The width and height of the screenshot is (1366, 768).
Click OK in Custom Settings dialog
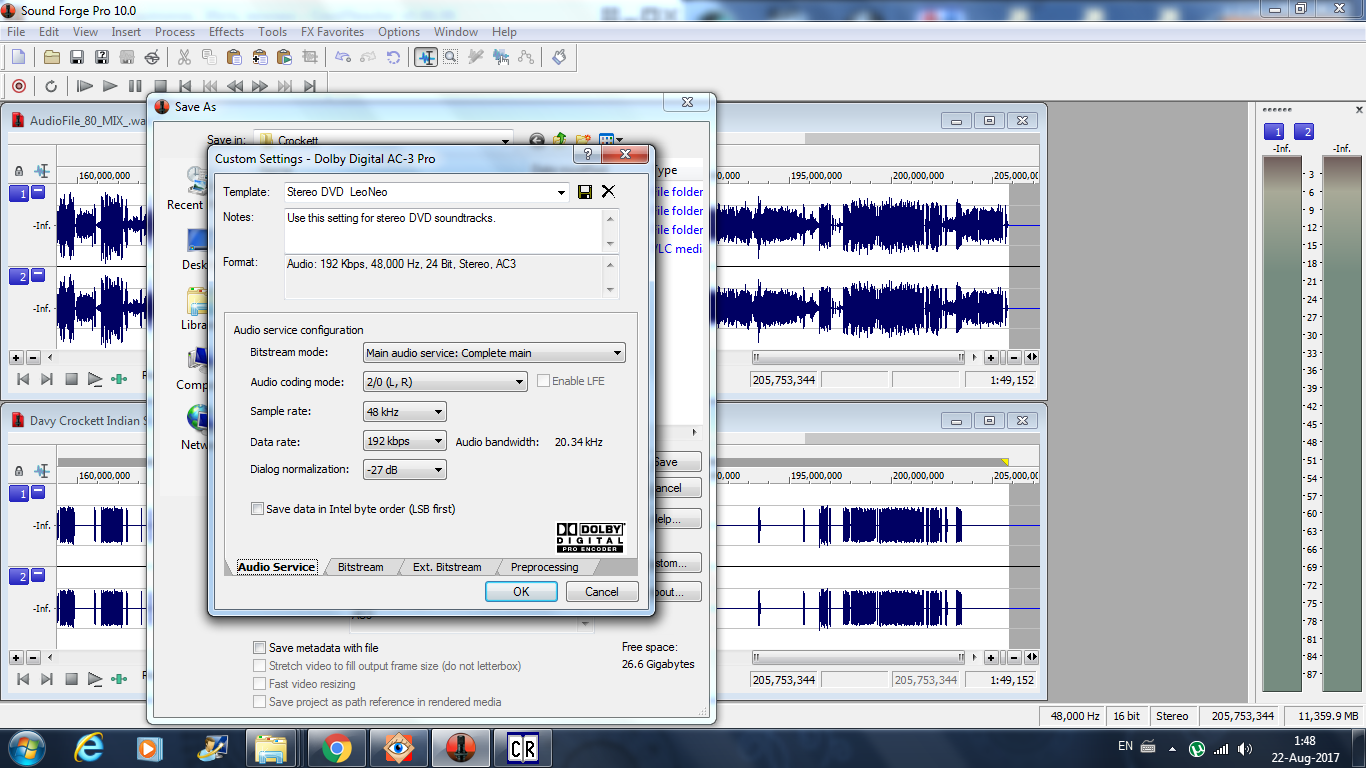tap(521, 591)
